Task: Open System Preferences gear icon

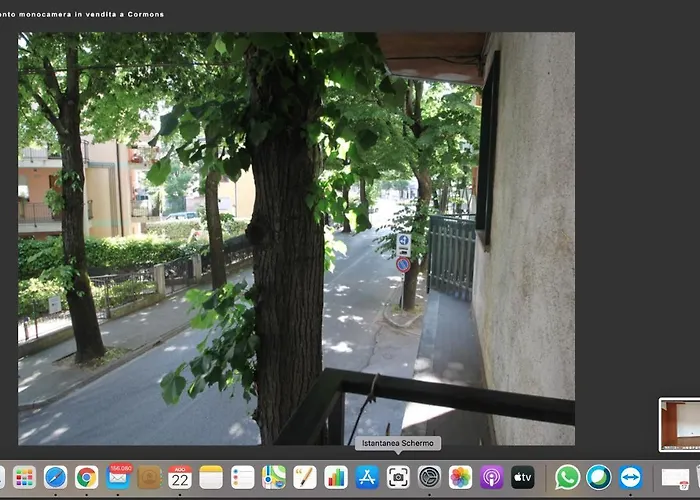Action: 429,478
